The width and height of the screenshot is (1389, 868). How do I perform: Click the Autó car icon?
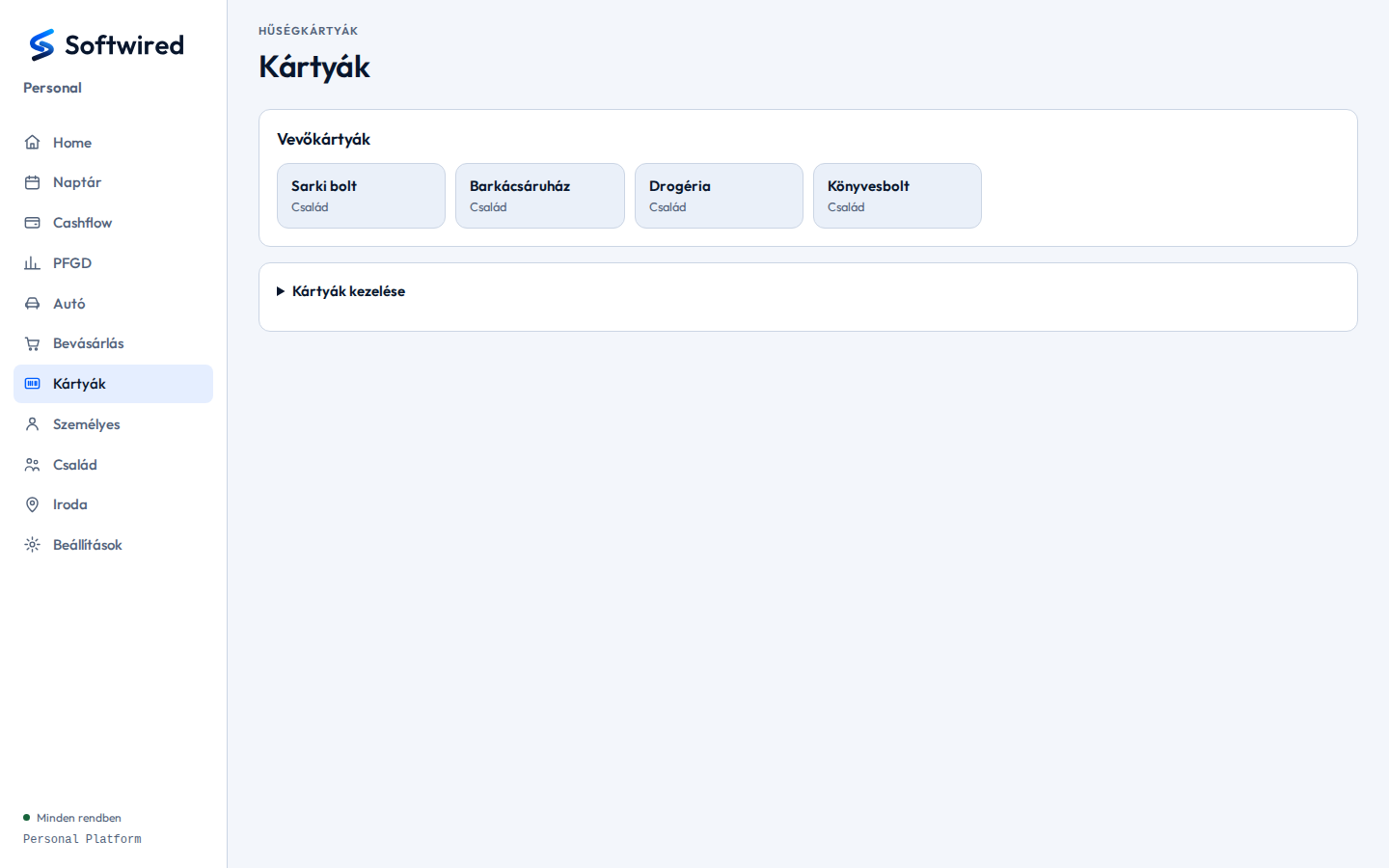tap(32, 304)
